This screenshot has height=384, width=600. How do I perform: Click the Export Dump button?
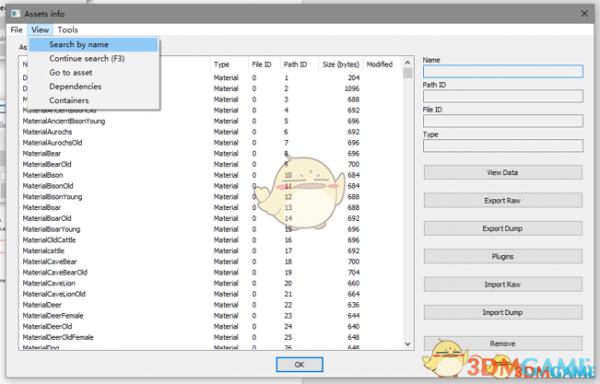click(x=503, y=228)
